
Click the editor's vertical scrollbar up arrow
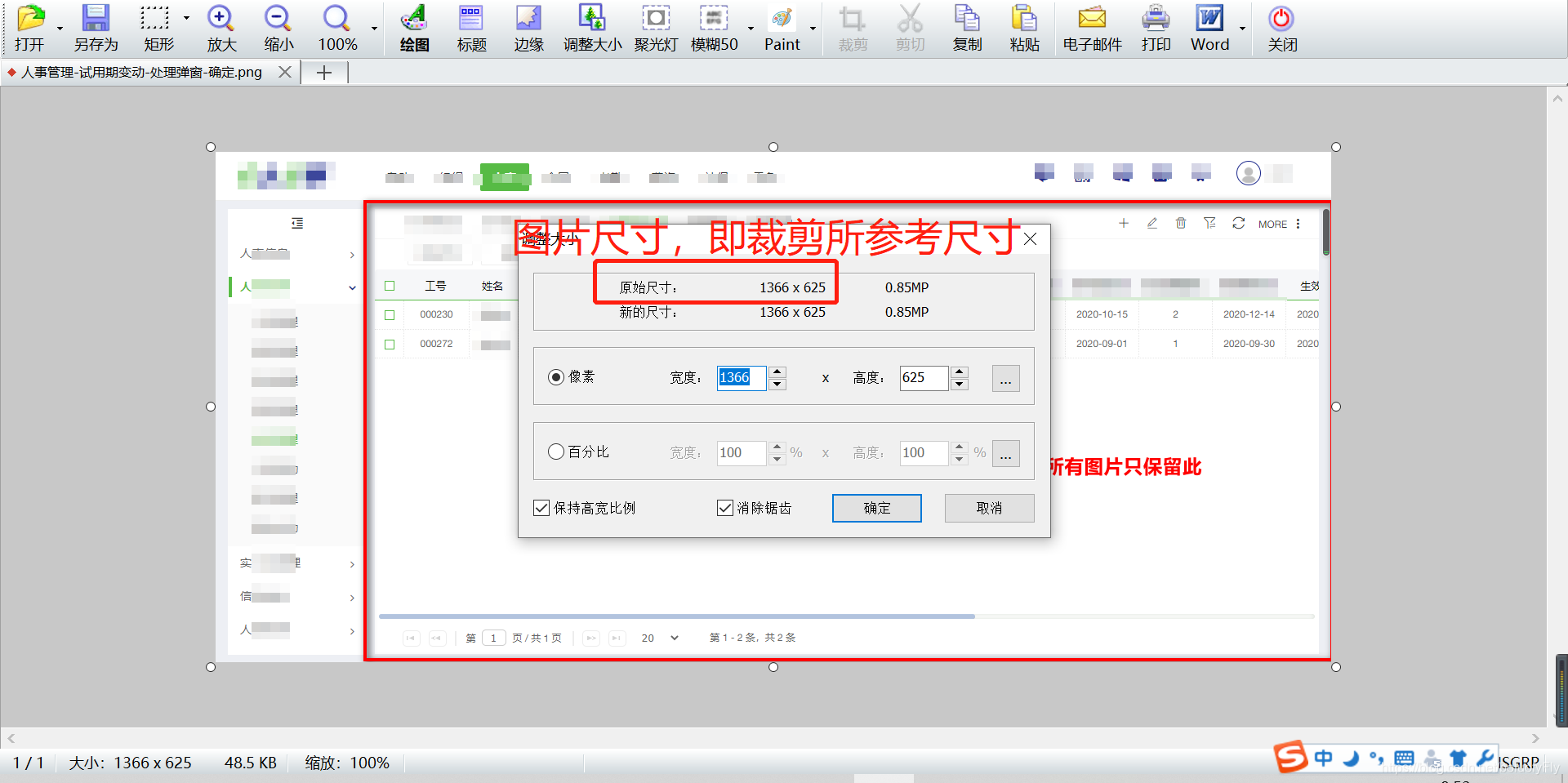click(1557, 98)
